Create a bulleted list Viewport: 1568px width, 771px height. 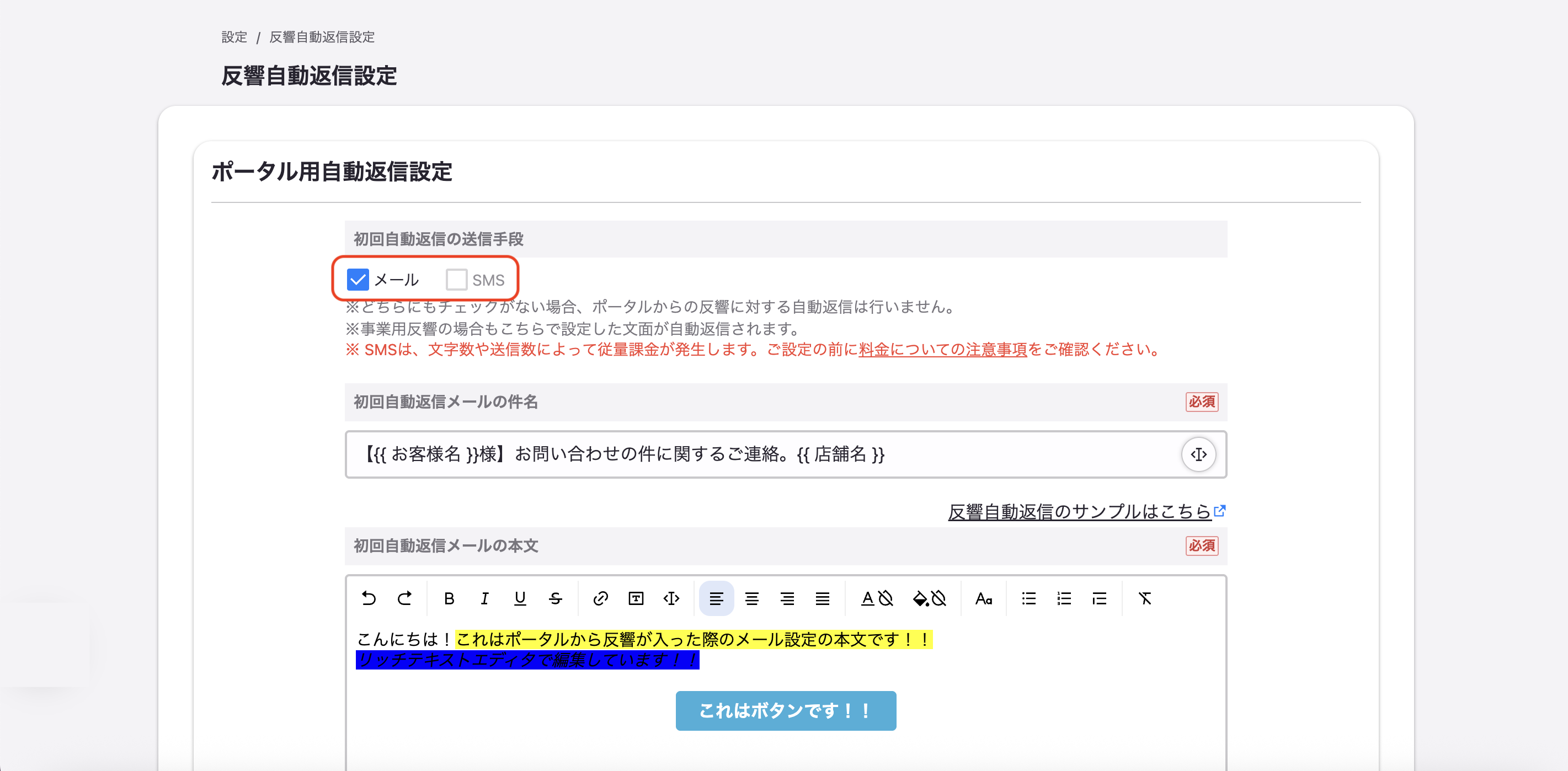[1029, 598]
